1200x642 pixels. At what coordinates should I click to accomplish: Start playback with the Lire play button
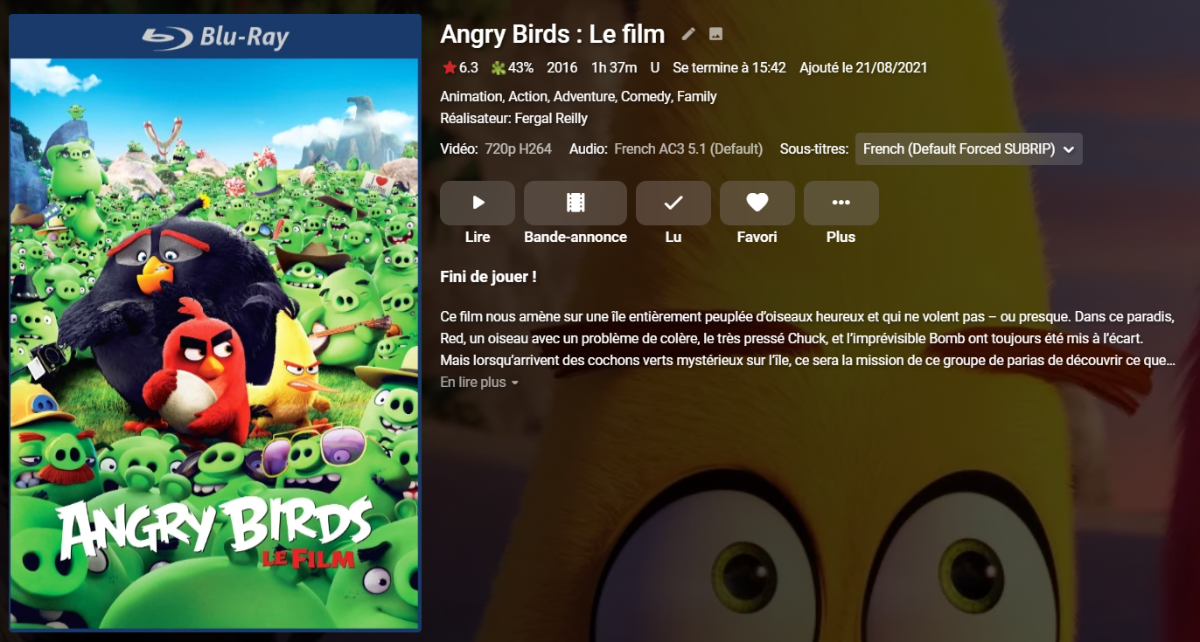coord(478,203)
